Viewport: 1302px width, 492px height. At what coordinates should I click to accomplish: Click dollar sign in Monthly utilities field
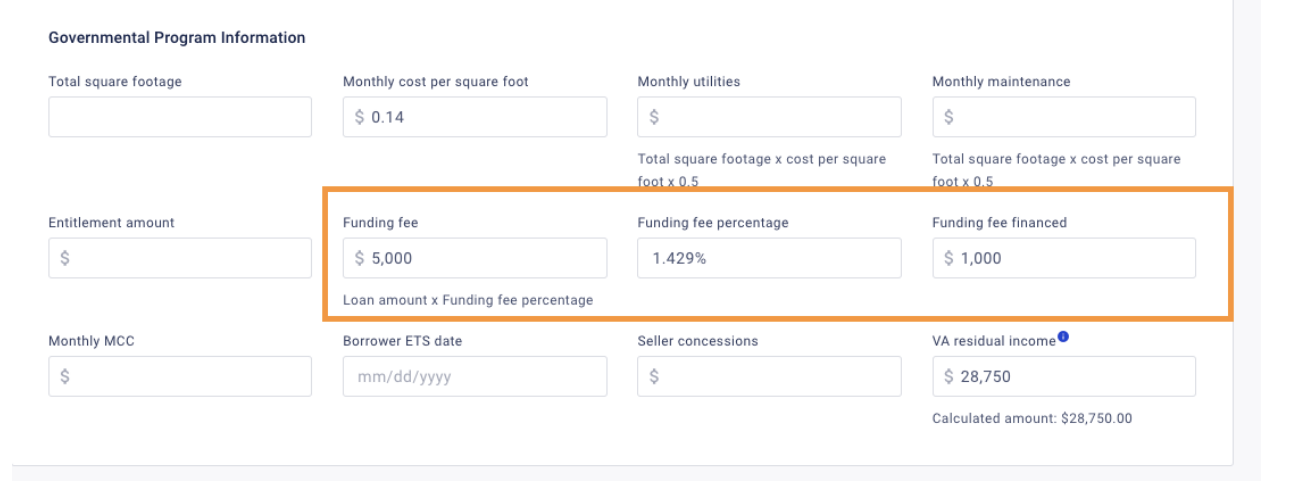[x=654, y=117]
